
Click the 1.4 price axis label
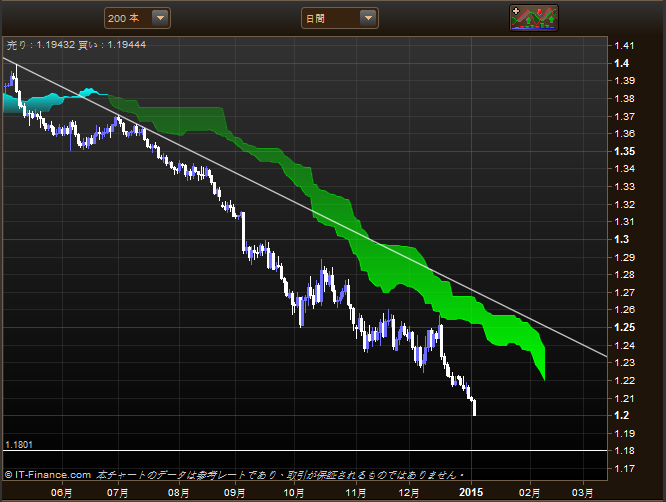pyautogui.click(x=621, y=63)
